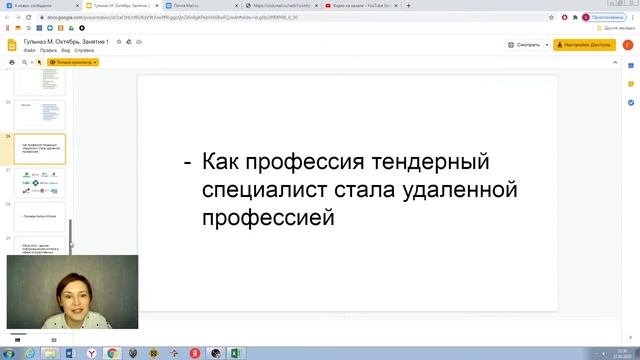640x360 pixels.
Task: Open the other bookmarks folder
Action: click(616, 28)
